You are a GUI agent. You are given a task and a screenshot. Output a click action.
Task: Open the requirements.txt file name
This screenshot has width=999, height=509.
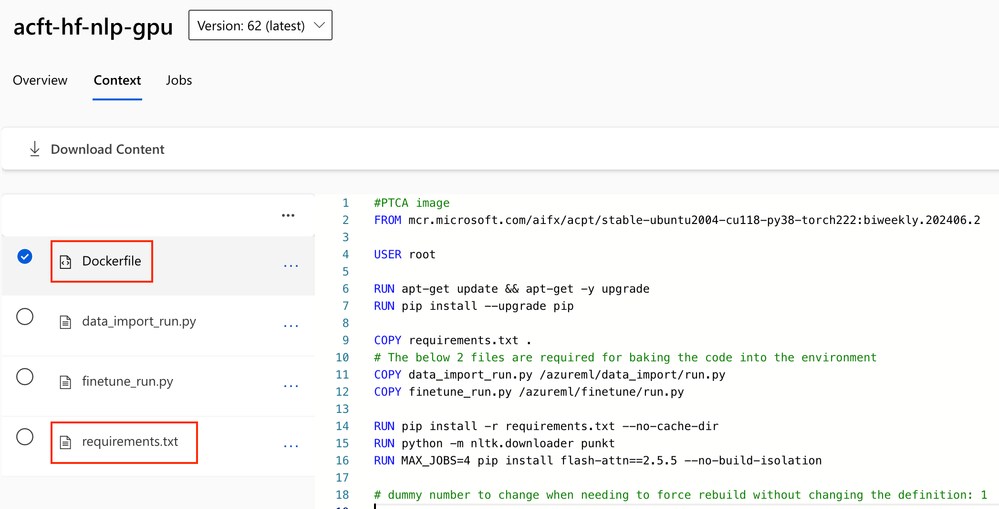[x=130, y=442]
